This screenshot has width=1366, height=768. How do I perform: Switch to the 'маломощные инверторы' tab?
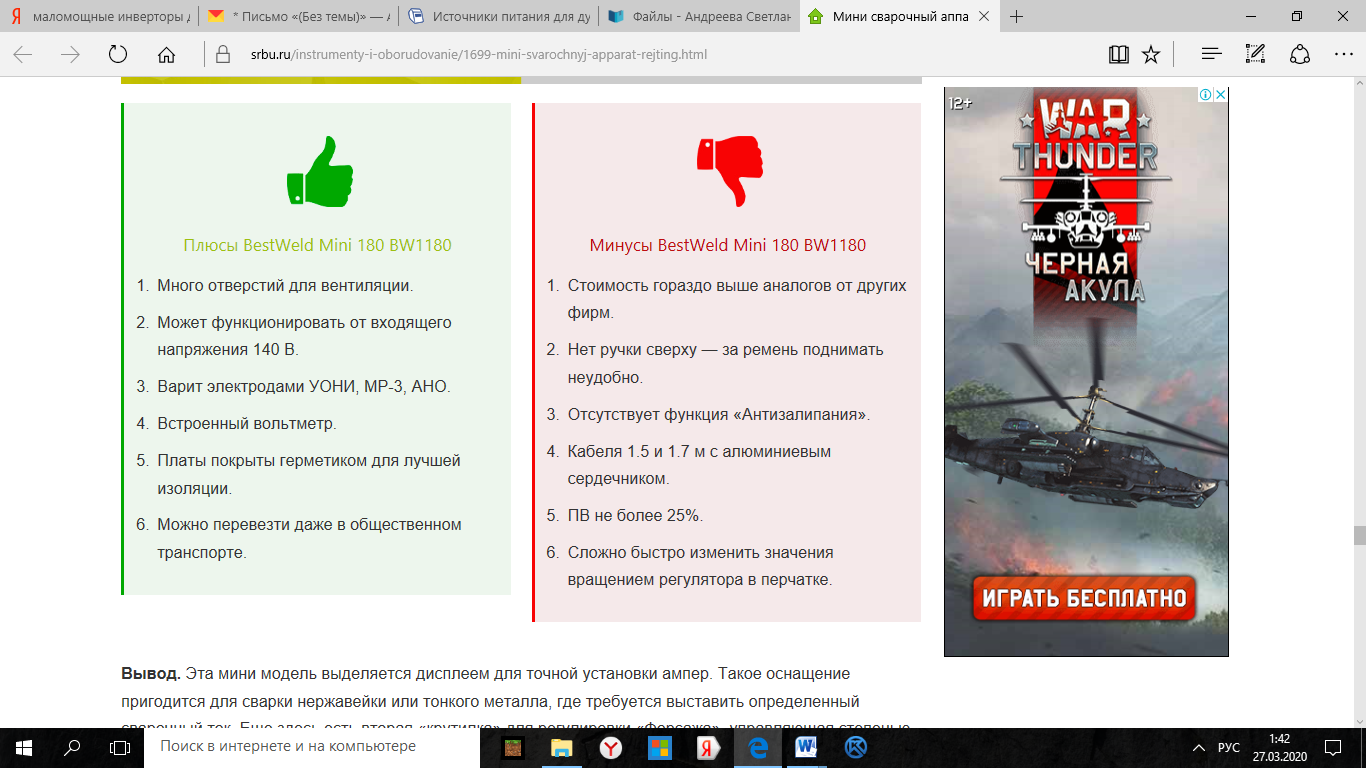point(100,16)
